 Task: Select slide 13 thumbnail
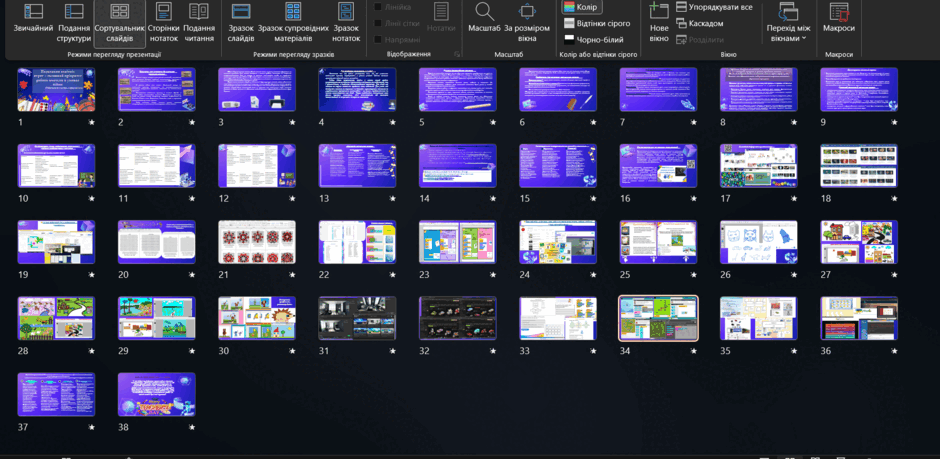(x=357, y=166)
